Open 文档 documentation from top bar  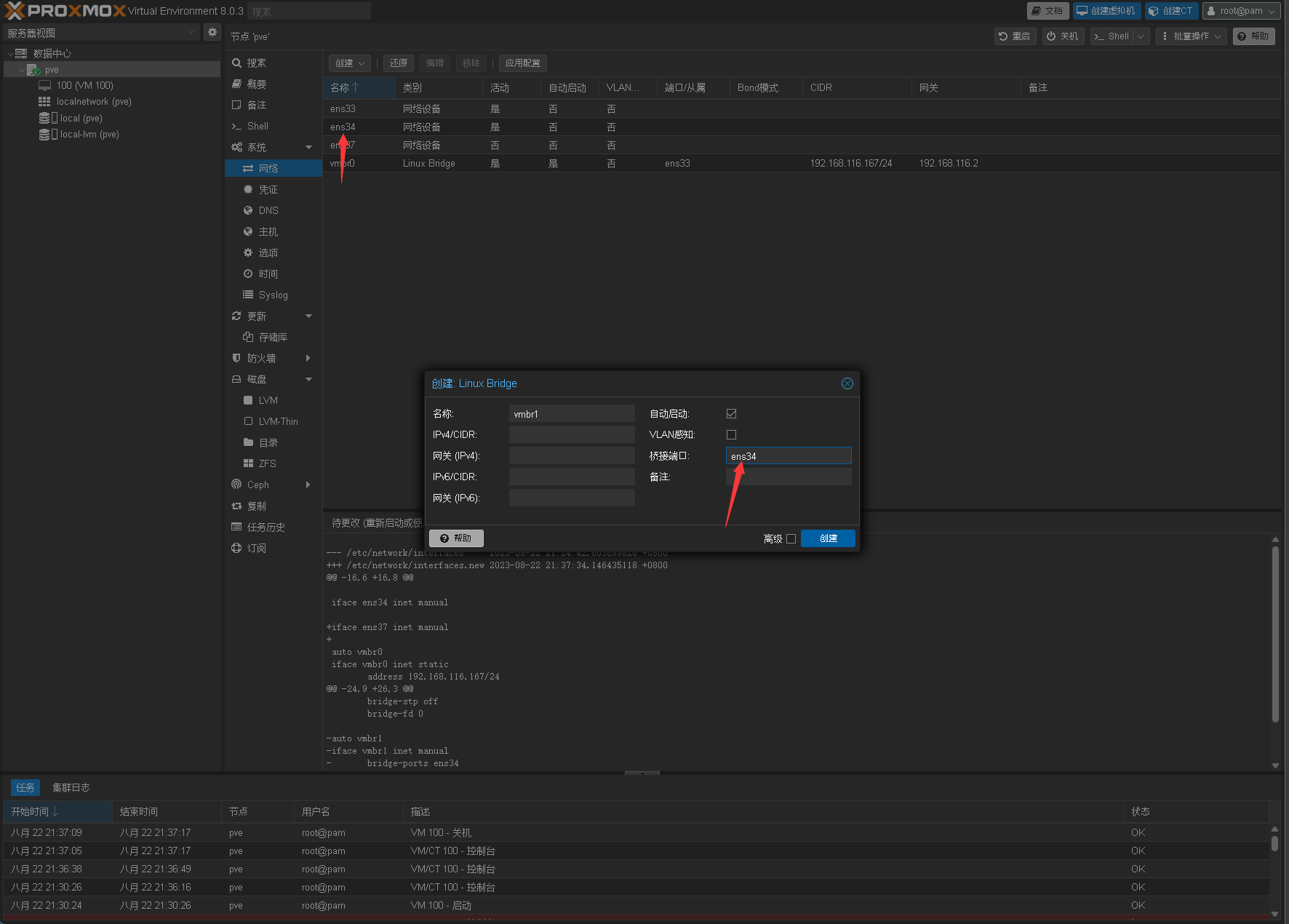(1047, 11)
